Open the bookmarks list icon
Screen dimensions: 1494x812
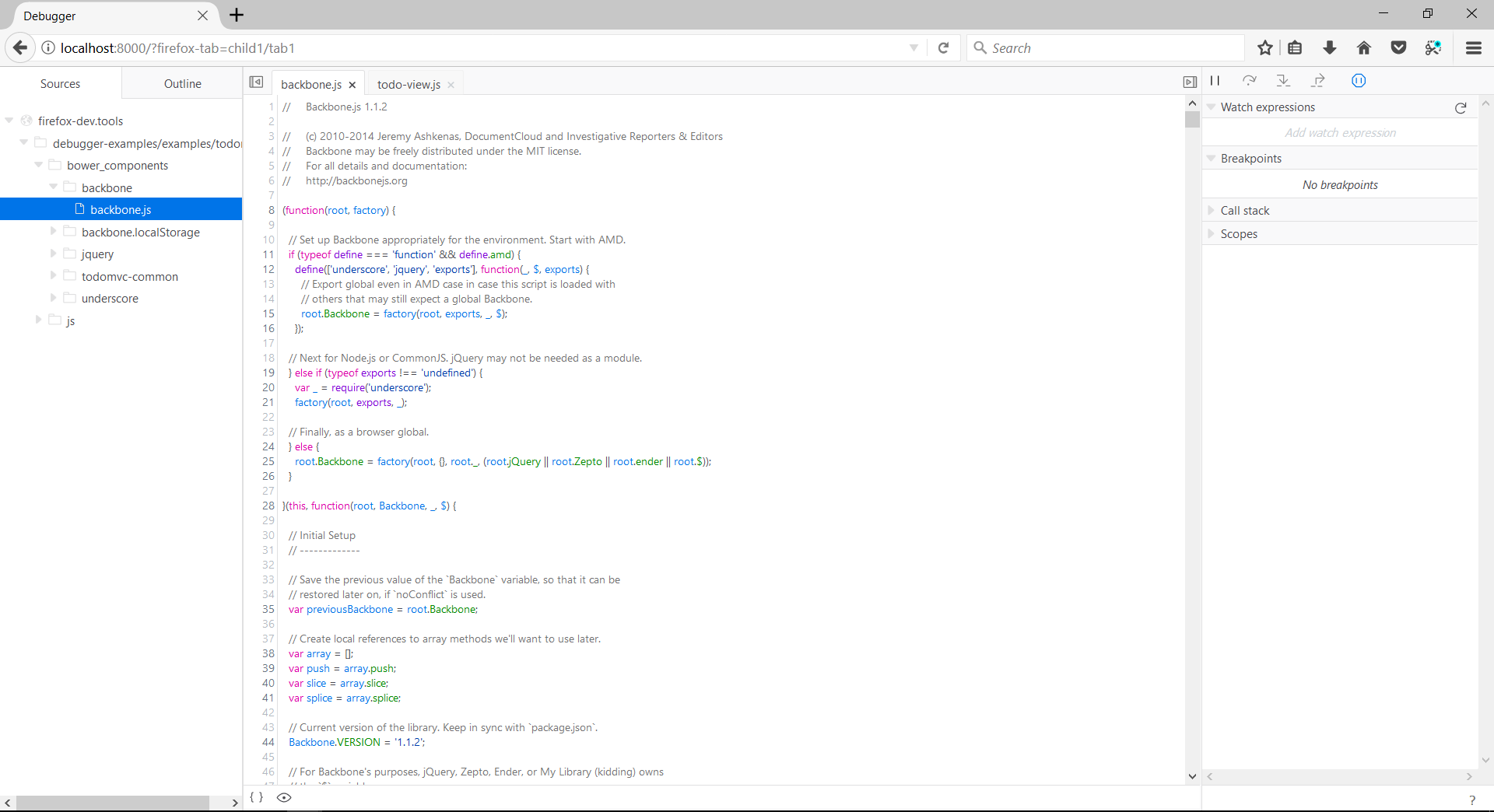click(1295, 48)
